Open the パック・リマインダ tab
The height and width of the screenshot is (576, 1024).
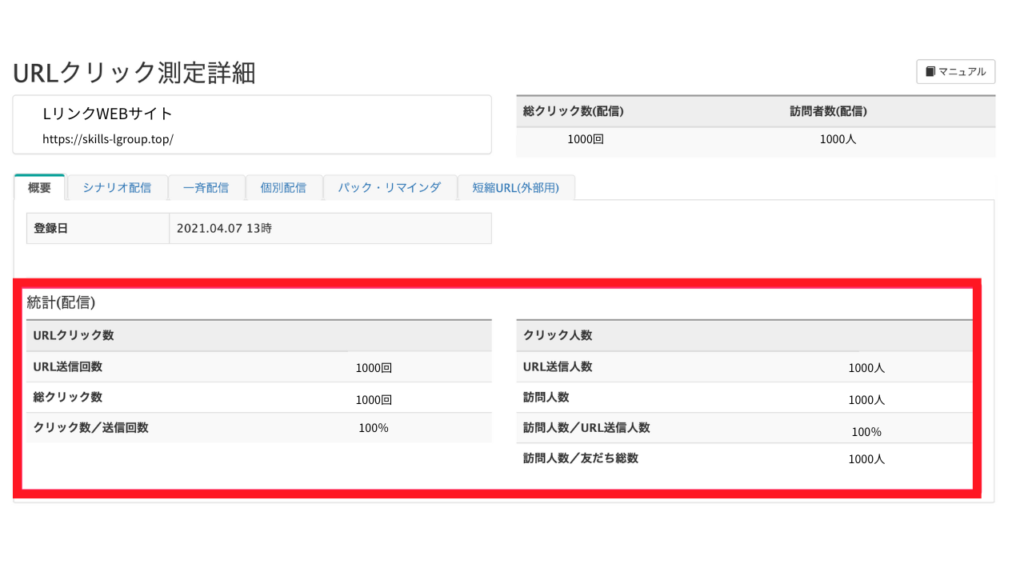click(389, 188)
